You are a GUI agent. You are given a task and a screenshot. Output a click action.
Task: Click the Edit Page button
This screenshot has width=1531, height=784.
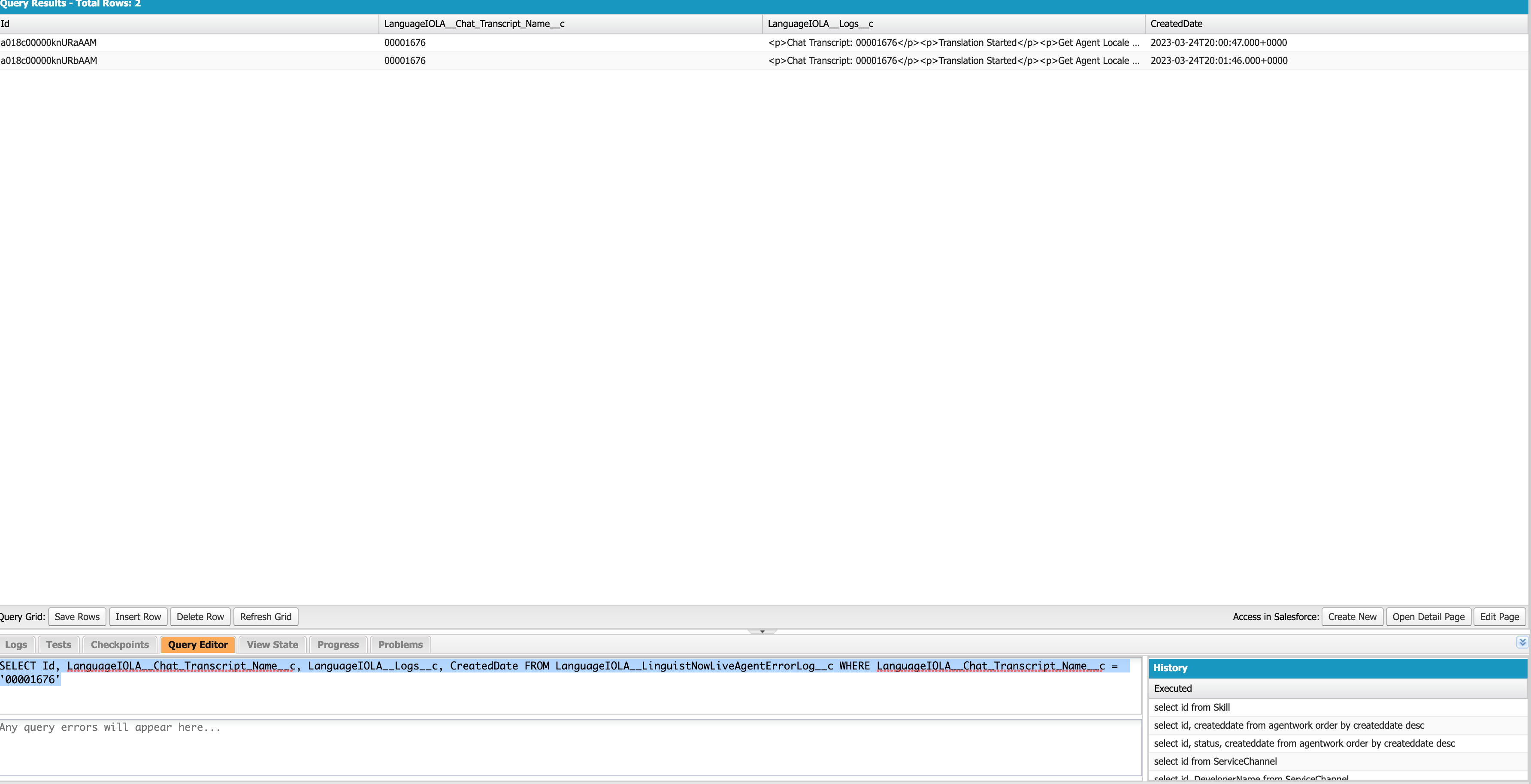tap(1499, 616)
